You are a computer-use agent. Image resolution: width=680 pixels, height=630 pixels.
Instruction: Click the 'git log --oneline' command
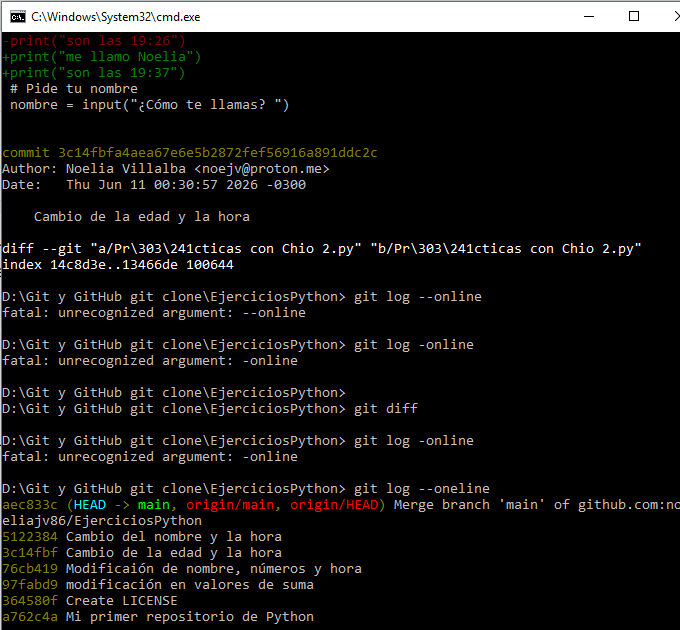coord(422,489)
